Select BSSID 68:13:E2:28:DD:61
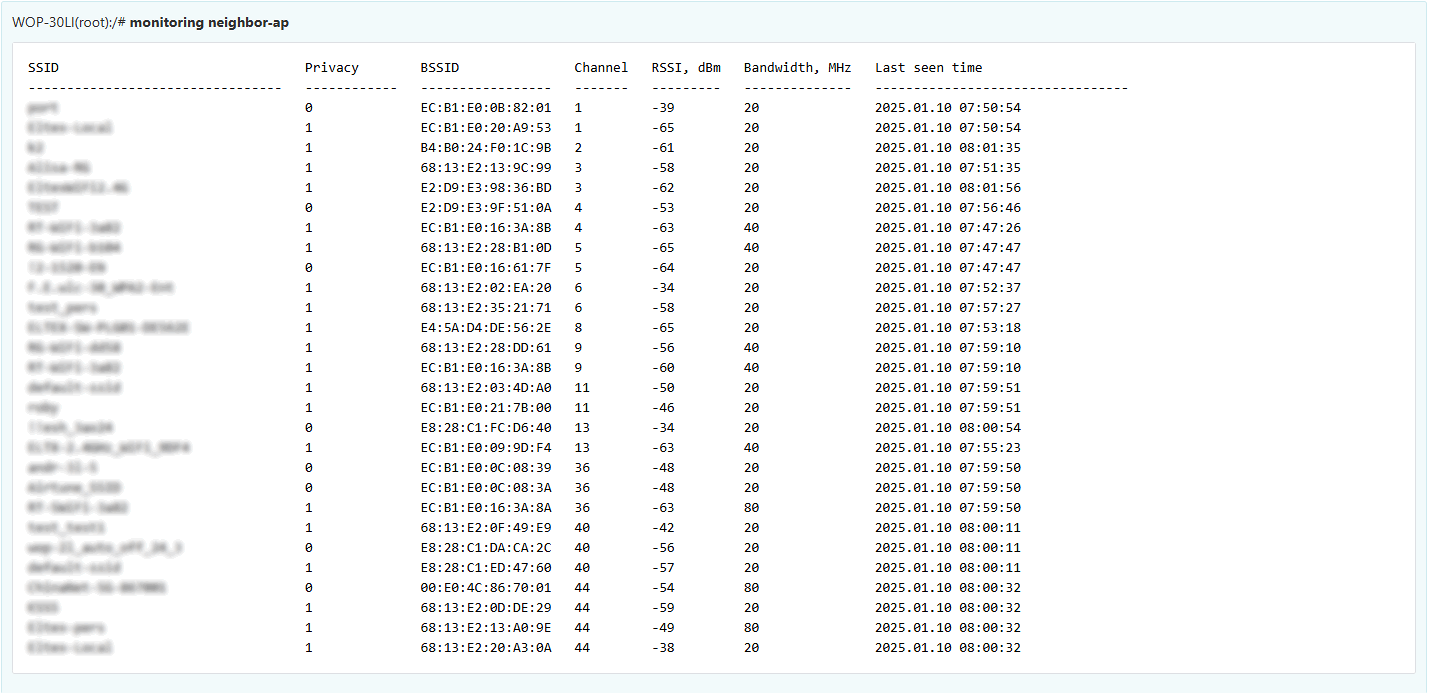 coord(486,348)
